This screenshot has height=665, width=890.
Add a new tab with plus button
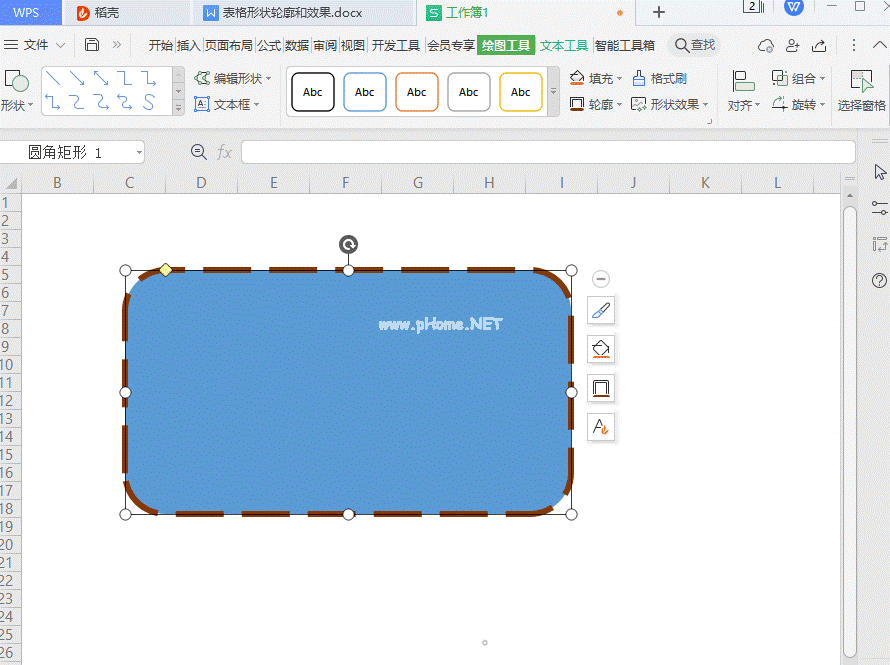[x=658, y=12]
